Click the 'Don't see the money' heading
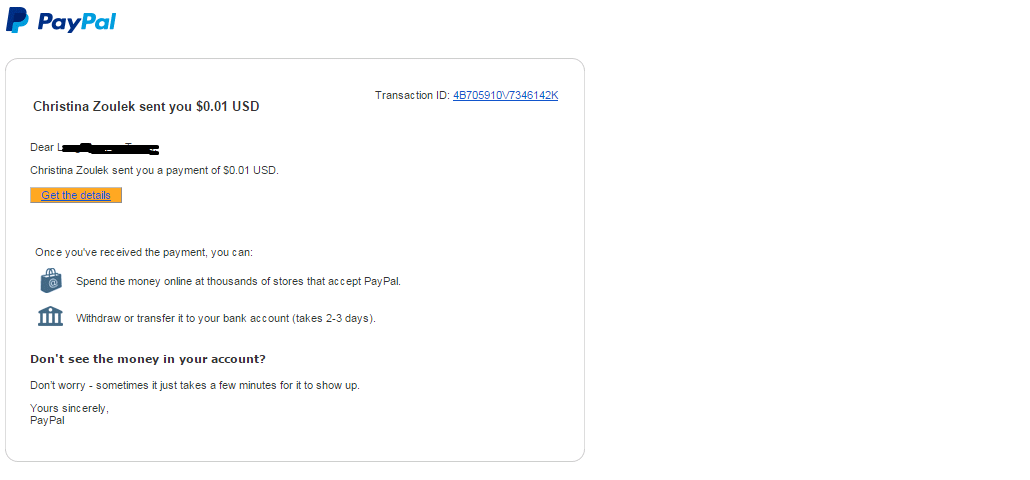Image resolution: width=1030 pixels, height=480 pixels. [x=148, y=359]
